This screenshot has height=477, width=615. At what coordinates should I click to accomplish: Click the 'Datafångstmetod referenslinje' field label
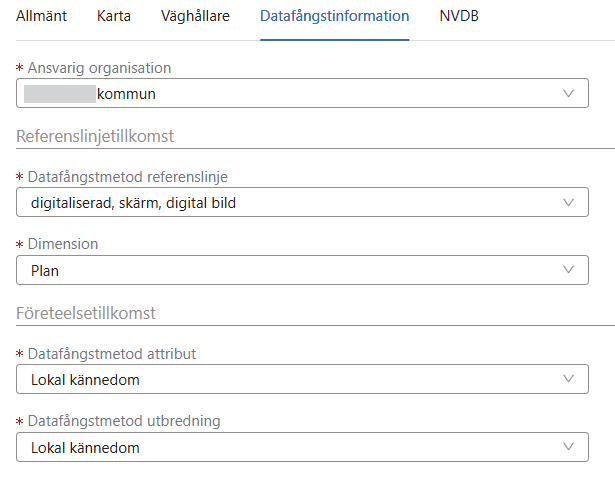pyautogui.click(x=127, y=177)
